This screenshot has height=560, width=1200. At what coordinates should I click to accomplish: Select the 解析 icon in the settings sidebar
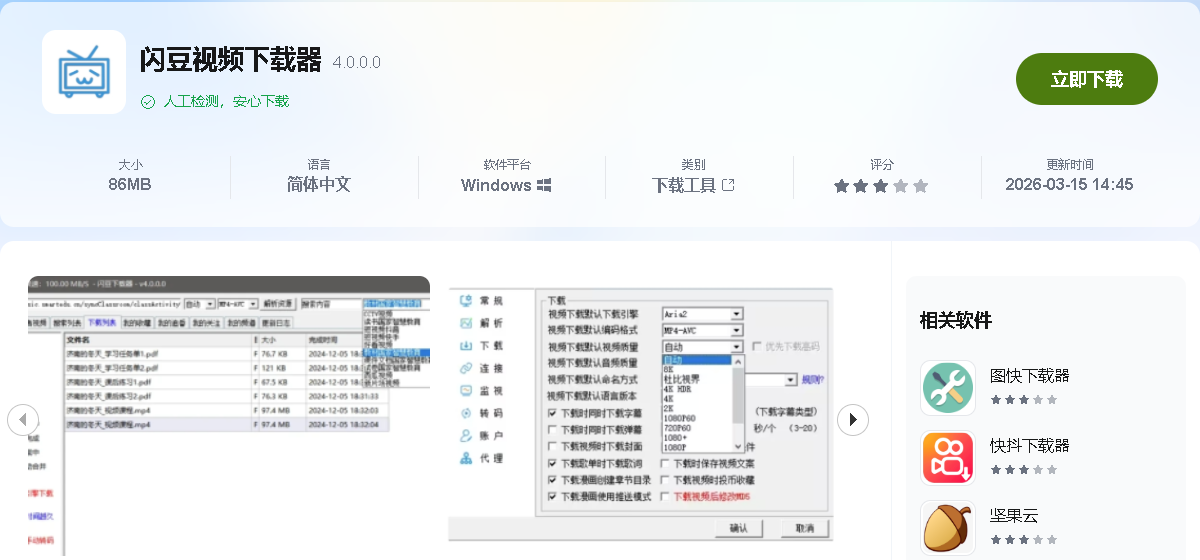pyautogui.click(x=466, y=323)
